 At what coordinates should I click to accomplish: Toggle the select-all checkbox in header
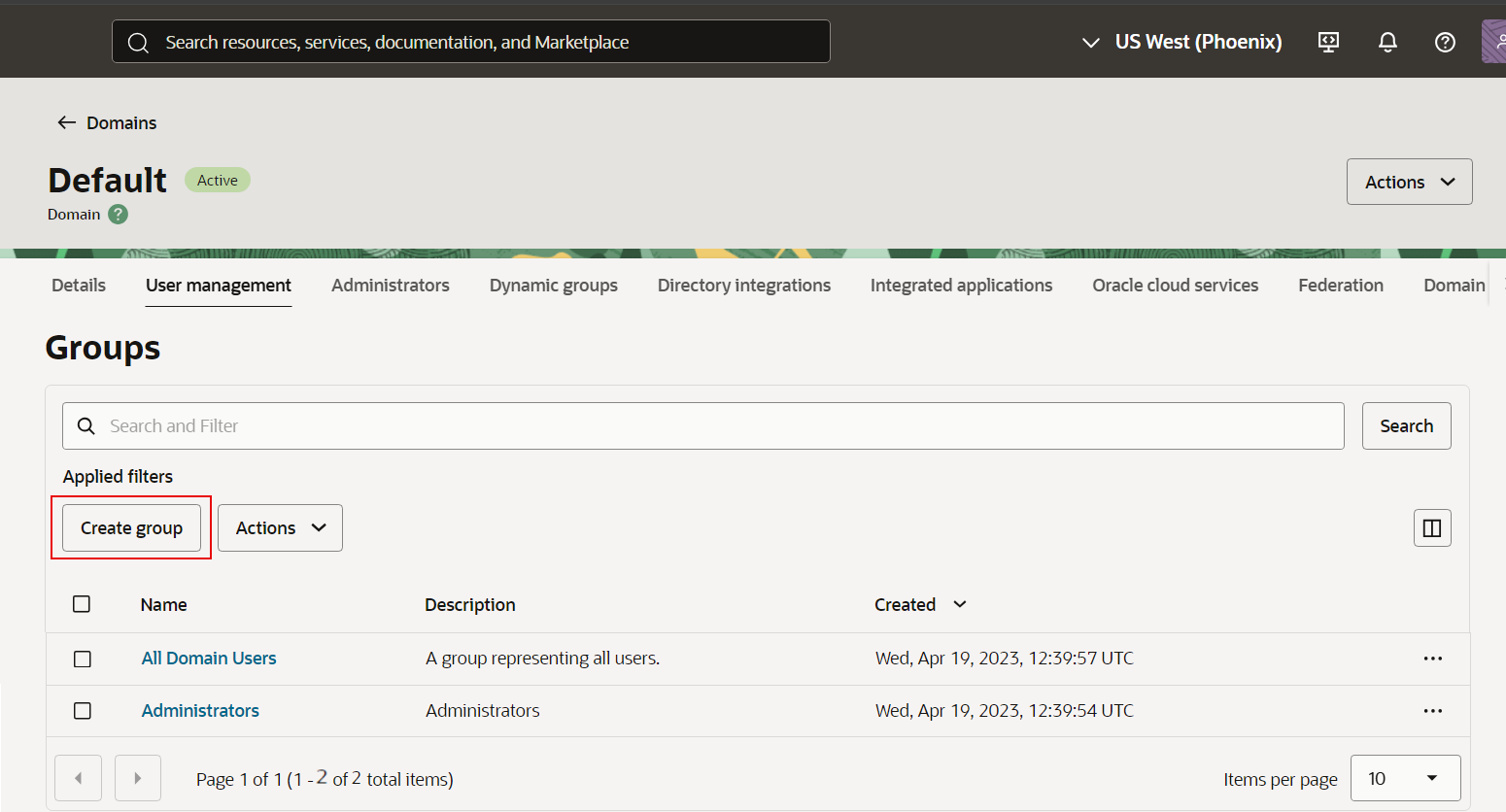[82, 604]
